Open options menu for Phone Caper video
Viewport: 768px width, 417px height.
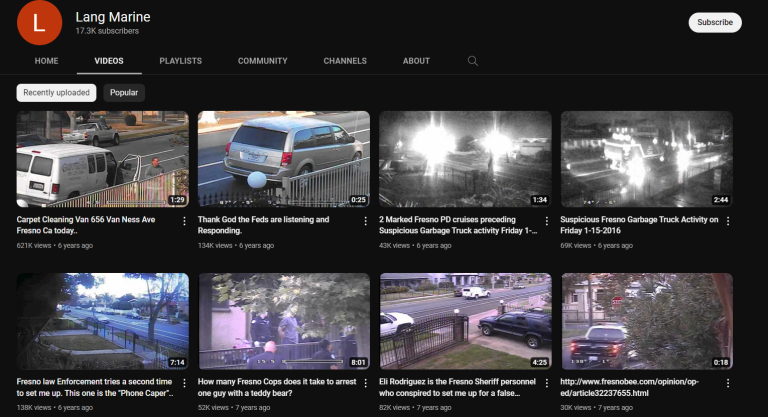click(x=184, y=383)
